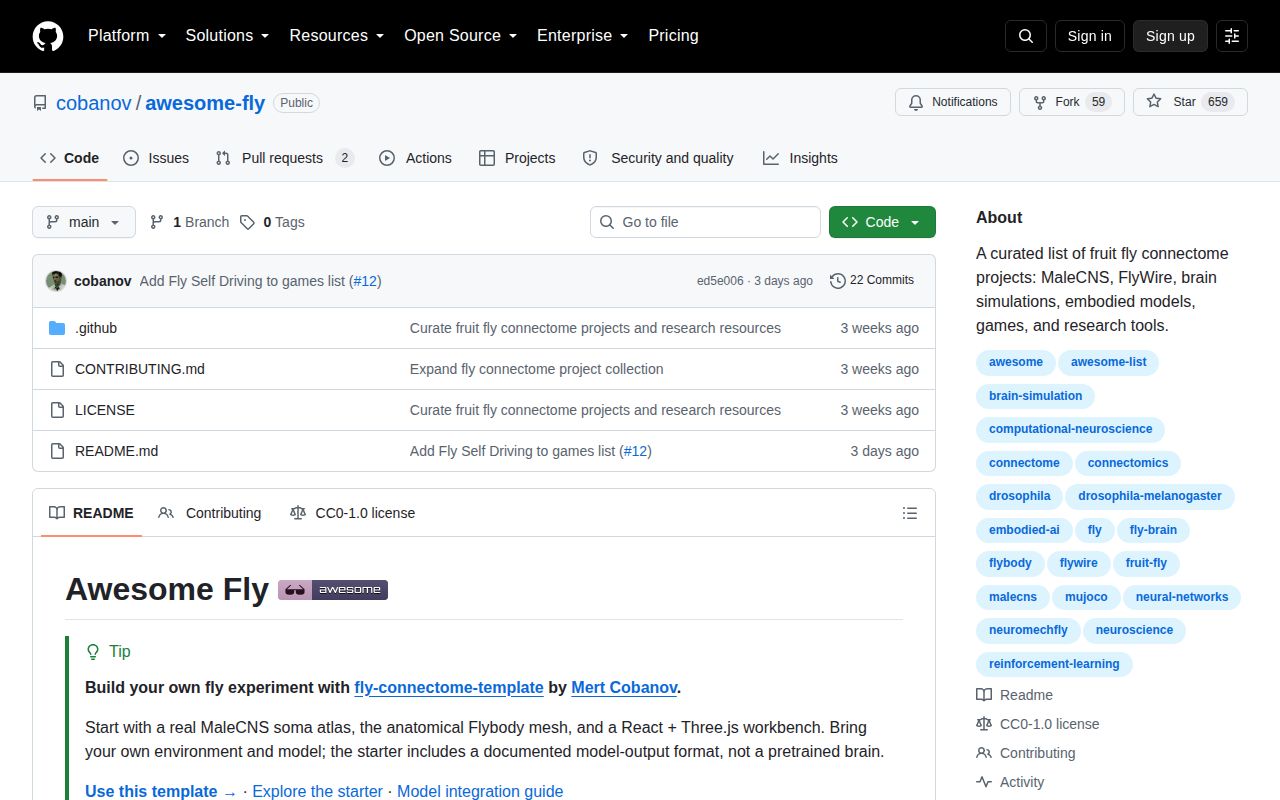Fork the awesome-fly repository
Screen dimensions: 1280x800
pos(1072,102)
